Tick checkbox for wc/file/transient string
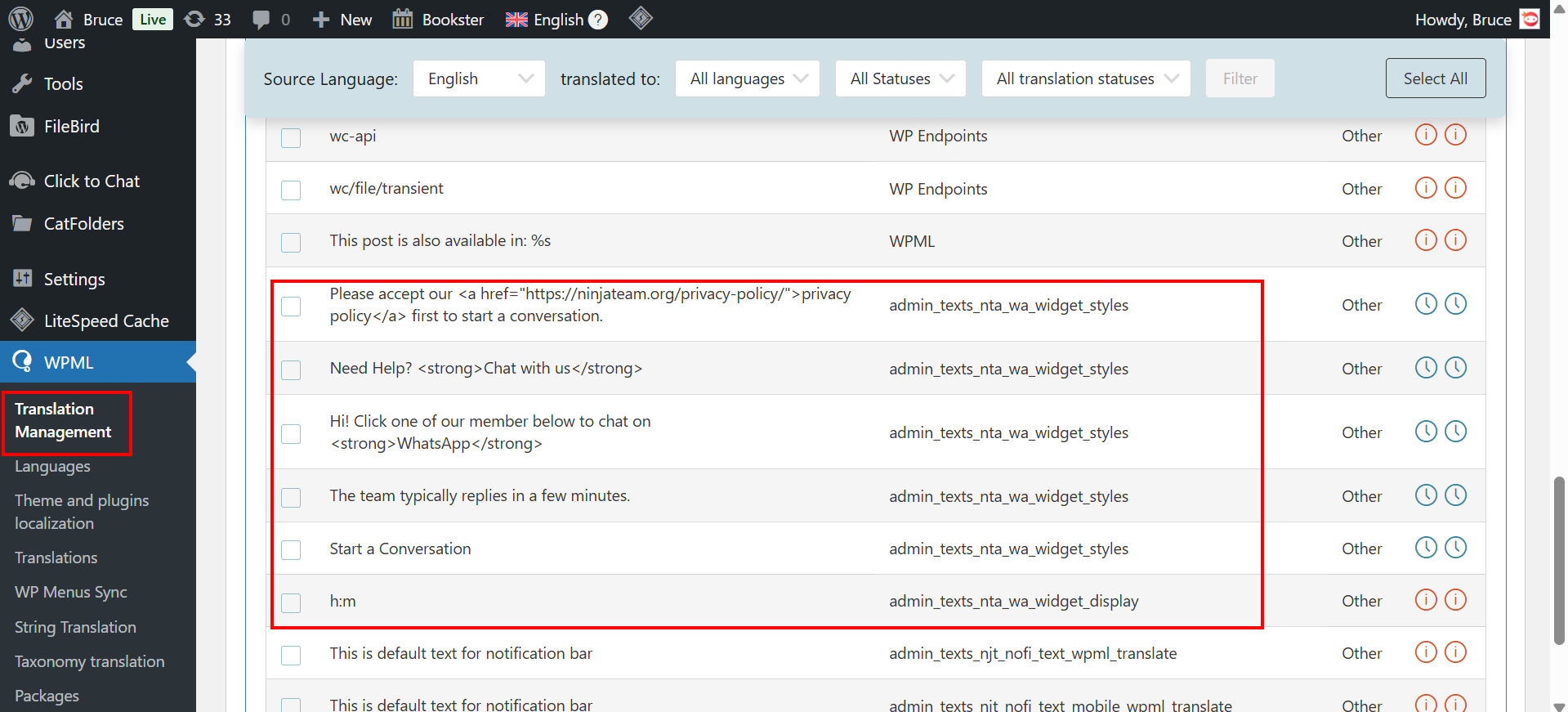Image resolution: width=1568 pixels, height=712 pixels. (291, 190)
